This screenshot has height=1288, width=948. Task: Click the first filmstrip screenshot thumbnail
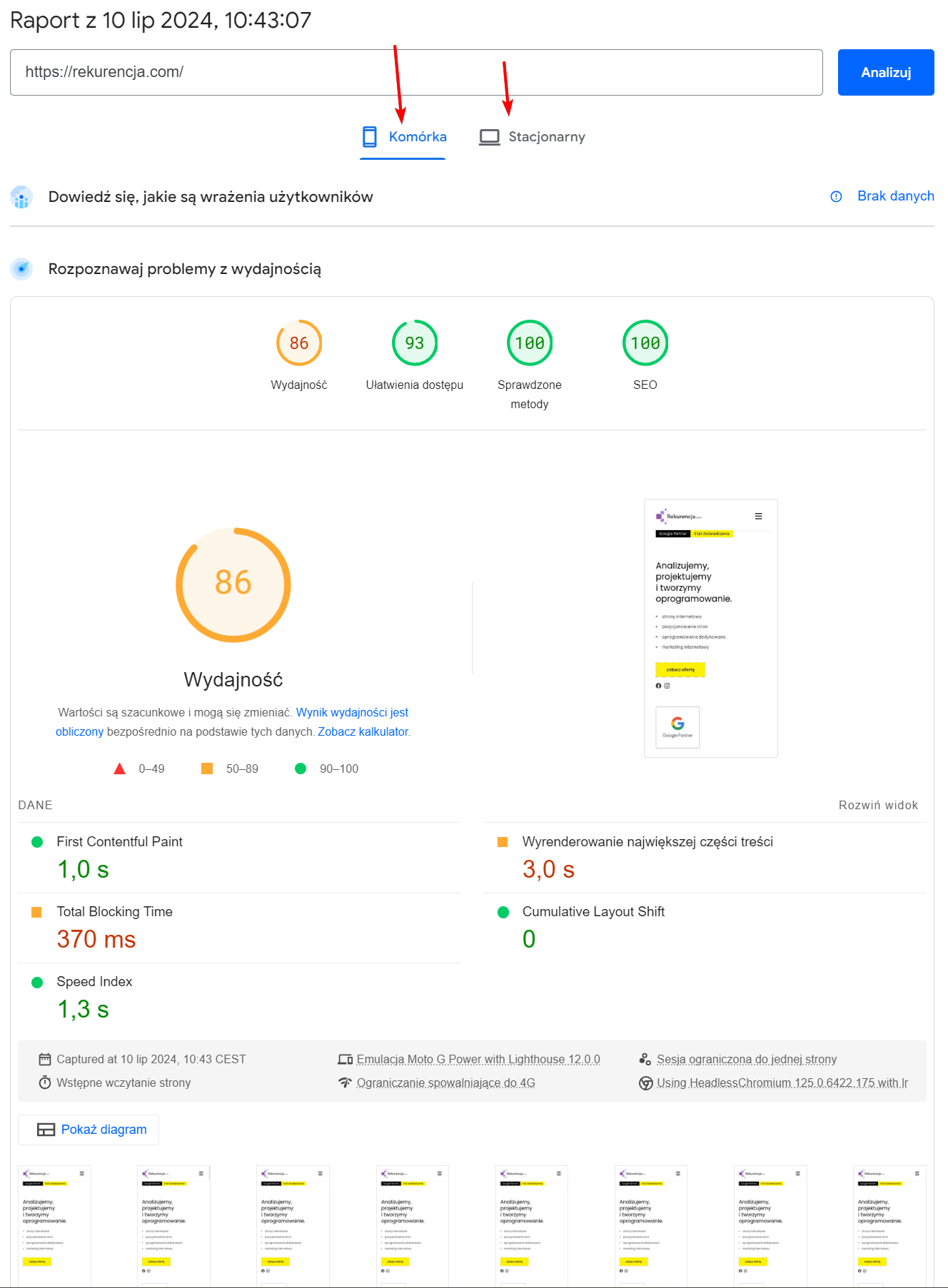(55, 1226)
